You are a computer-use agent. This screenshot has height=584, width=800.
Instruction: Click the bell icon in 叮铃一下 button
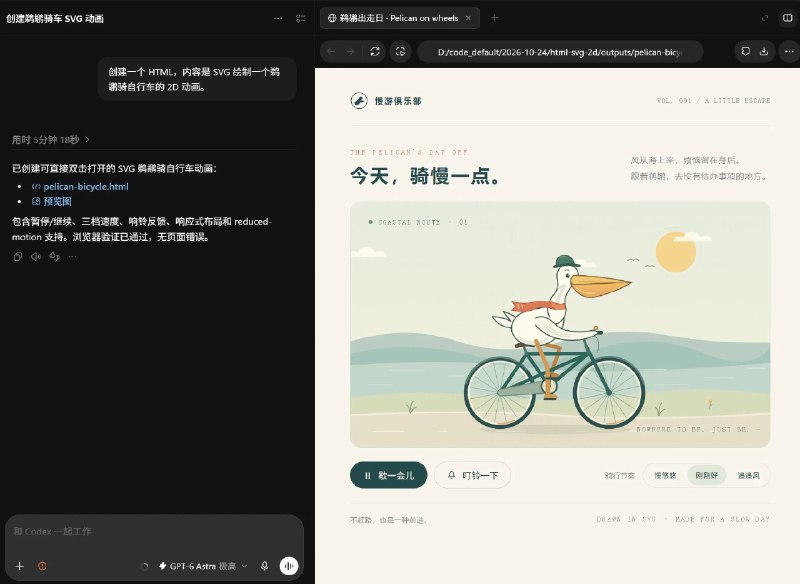[x=452, y=475]
